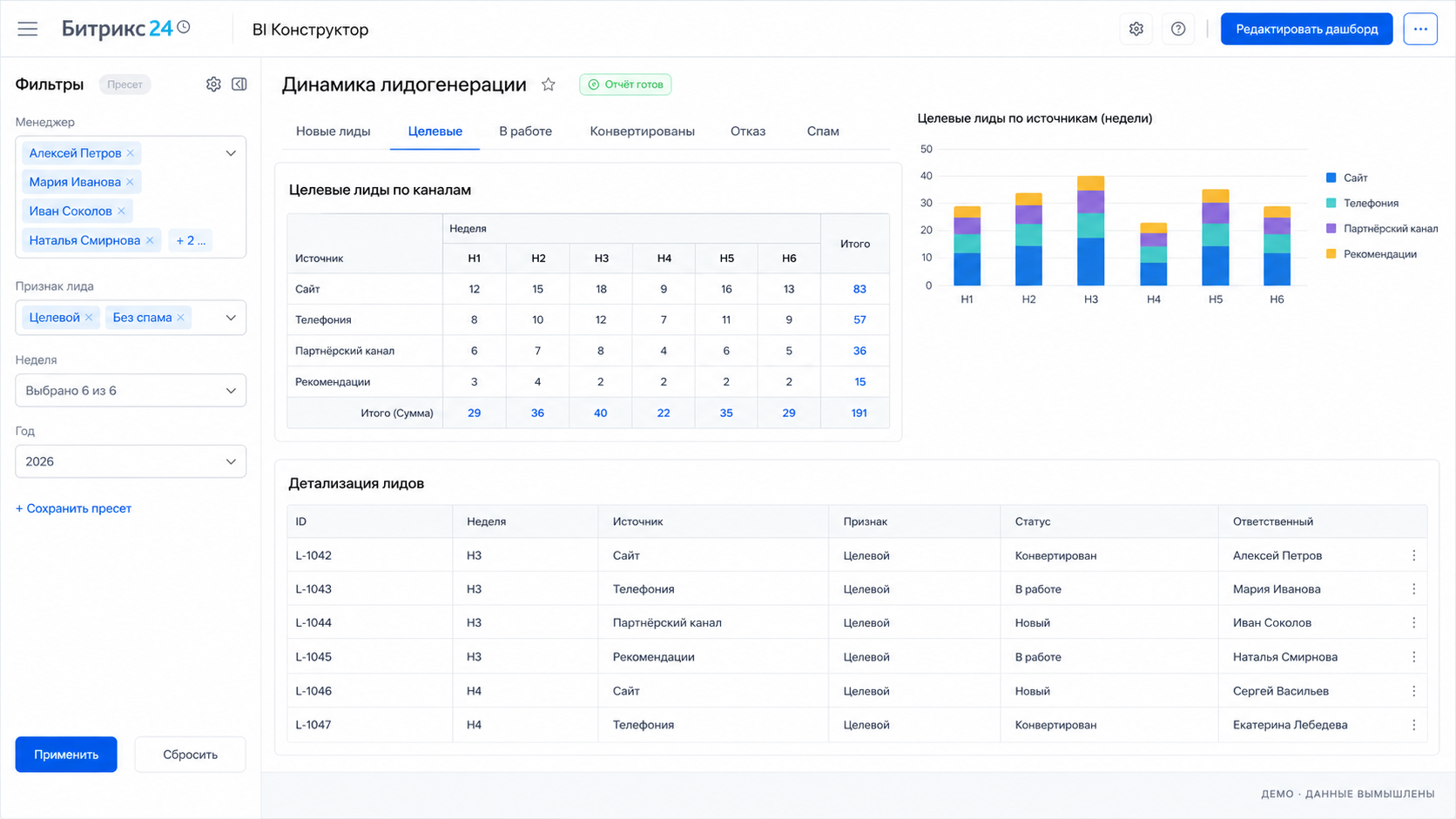Open the help question mark icon
This screenshot has width=1456, height=819.
[1178, 29]
